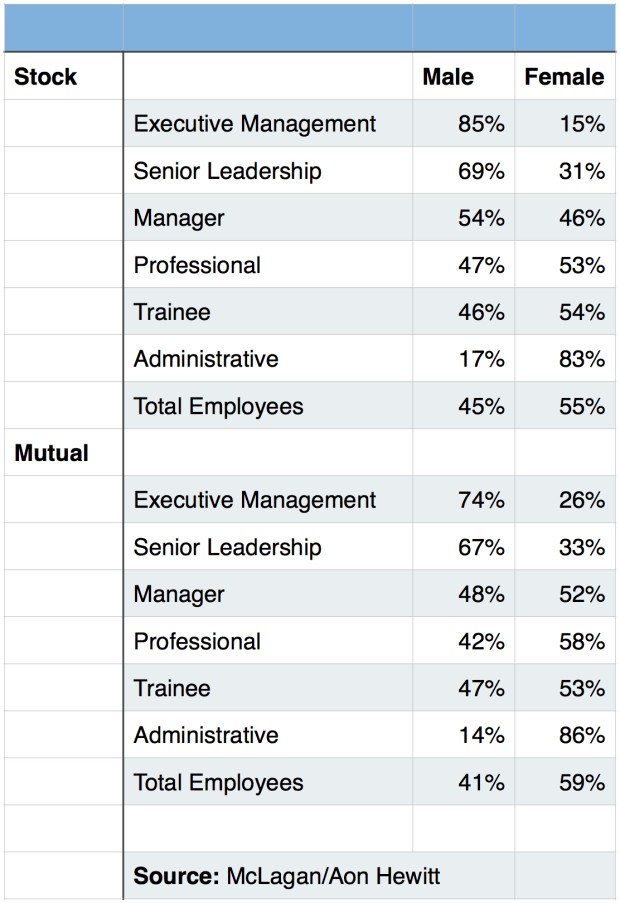This screenshot has height=903, width=620.
Task: Click the 59% Total Employees cell
Action: click(581, 782)
